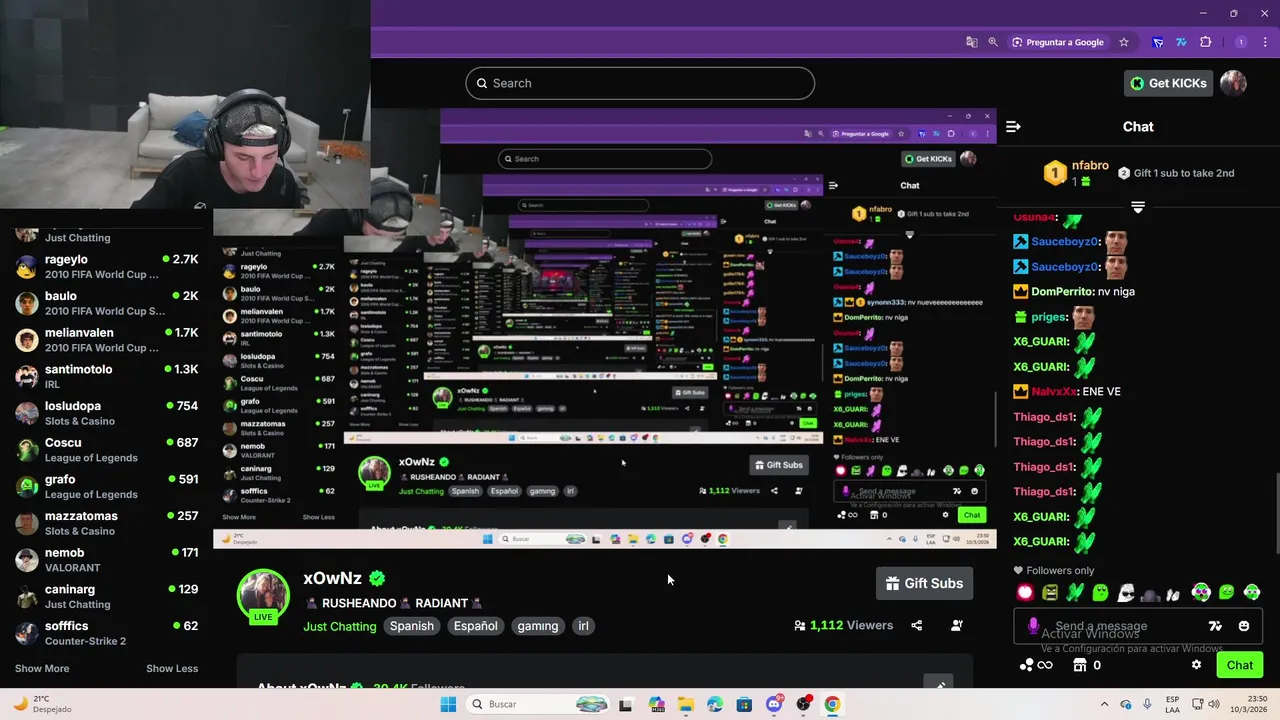Click Gift 1 sub to take 2nd
1280x720 pixels.
[1176, 173]
